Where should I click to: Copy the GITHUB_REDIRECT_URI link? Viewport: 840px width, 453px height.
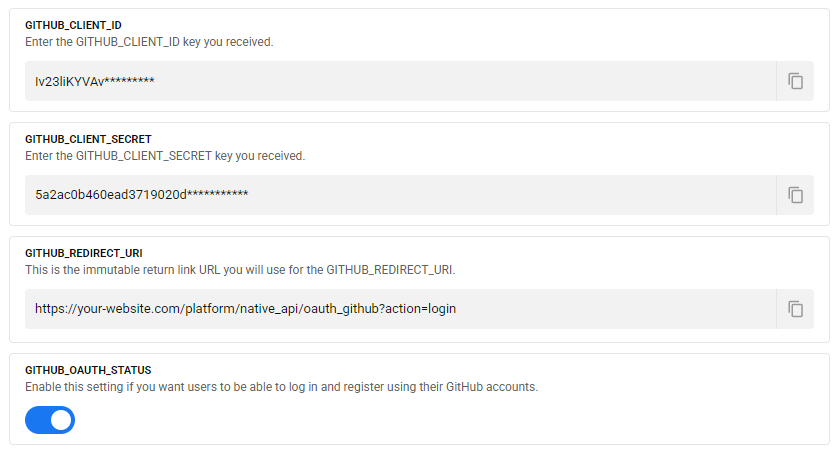tap(795, 309)
